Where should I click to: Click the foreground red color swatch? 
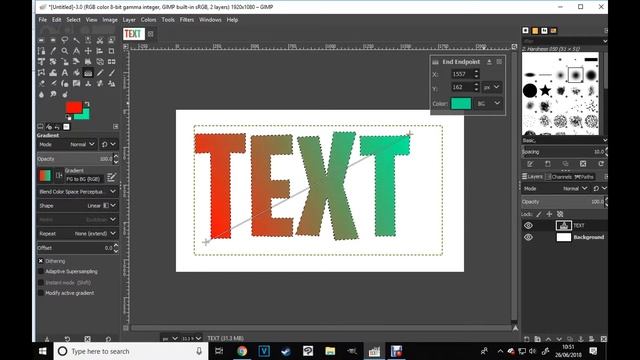click(73, 106)
